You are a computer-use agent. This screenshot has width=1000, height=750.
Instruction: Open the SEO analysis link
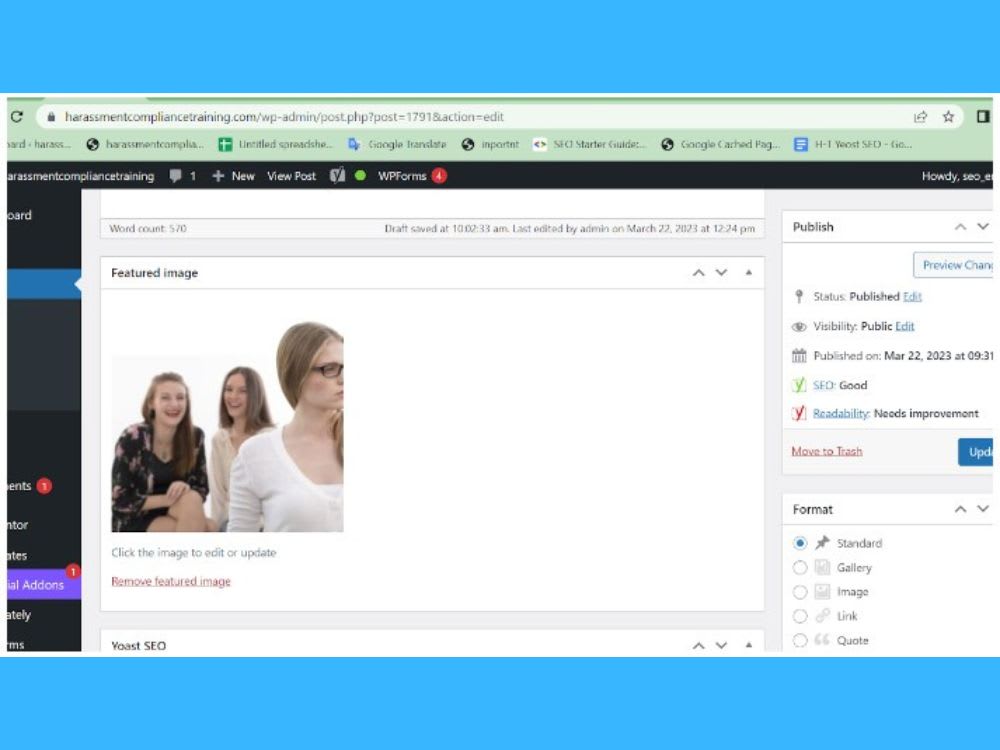823,385
